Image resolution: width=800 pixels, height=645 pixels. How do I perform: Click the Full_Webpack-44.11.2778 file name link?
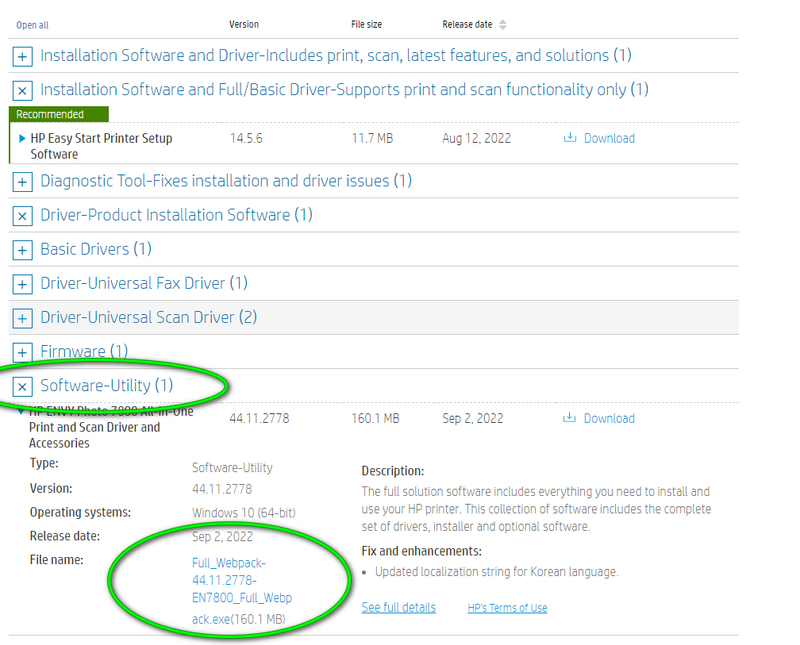(242, 590)
